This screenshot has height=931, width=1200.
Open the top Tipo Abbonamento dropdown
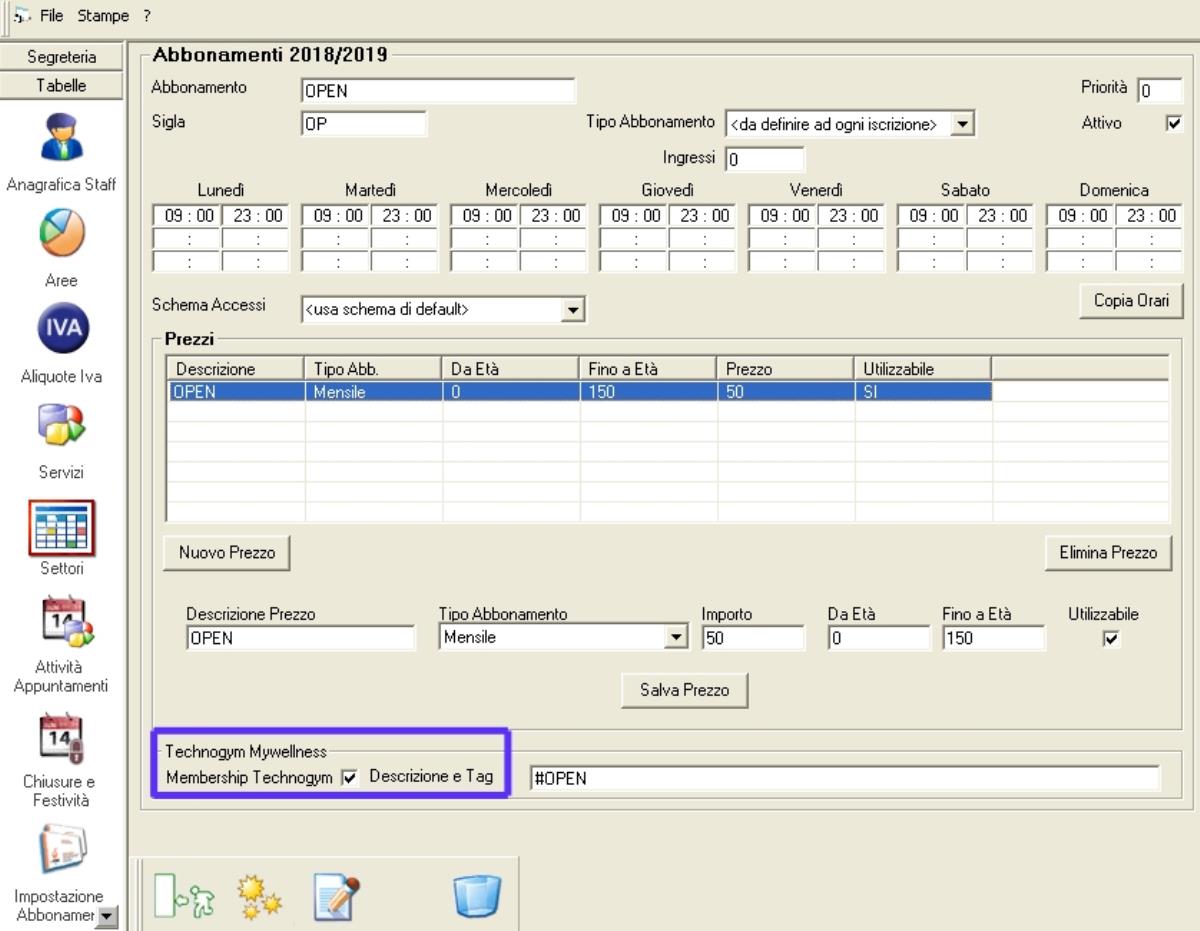tap(962, 124)
